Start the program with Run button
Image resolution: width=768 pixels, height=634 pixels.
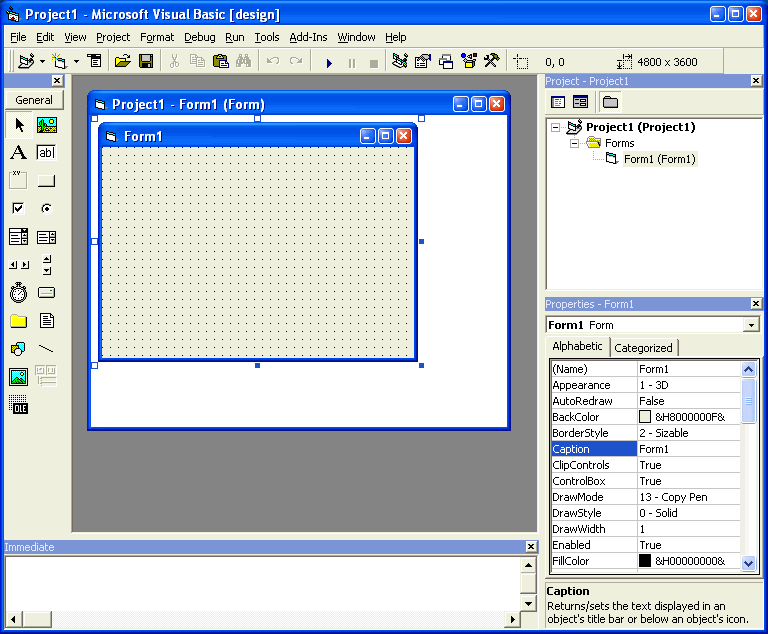(329, 63)
